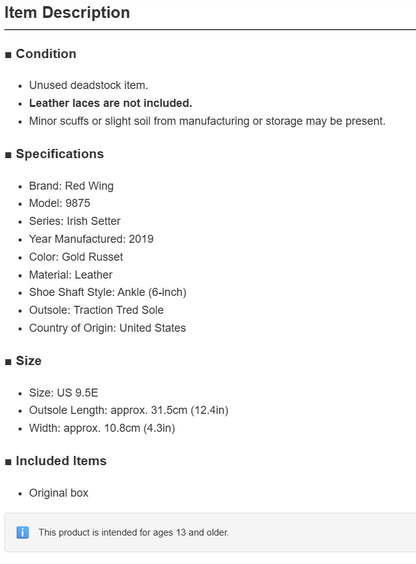Click the Included Items section heading

point(61,461)
